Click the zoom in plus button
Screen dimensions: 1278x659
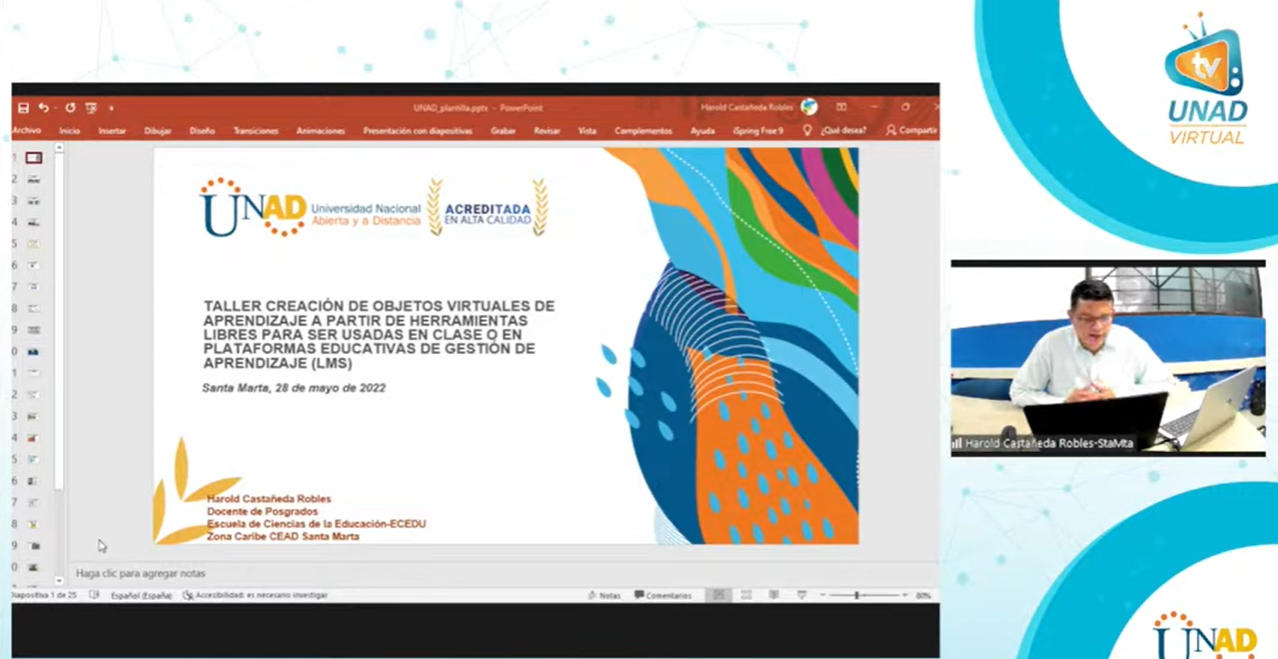pos(904,595)
